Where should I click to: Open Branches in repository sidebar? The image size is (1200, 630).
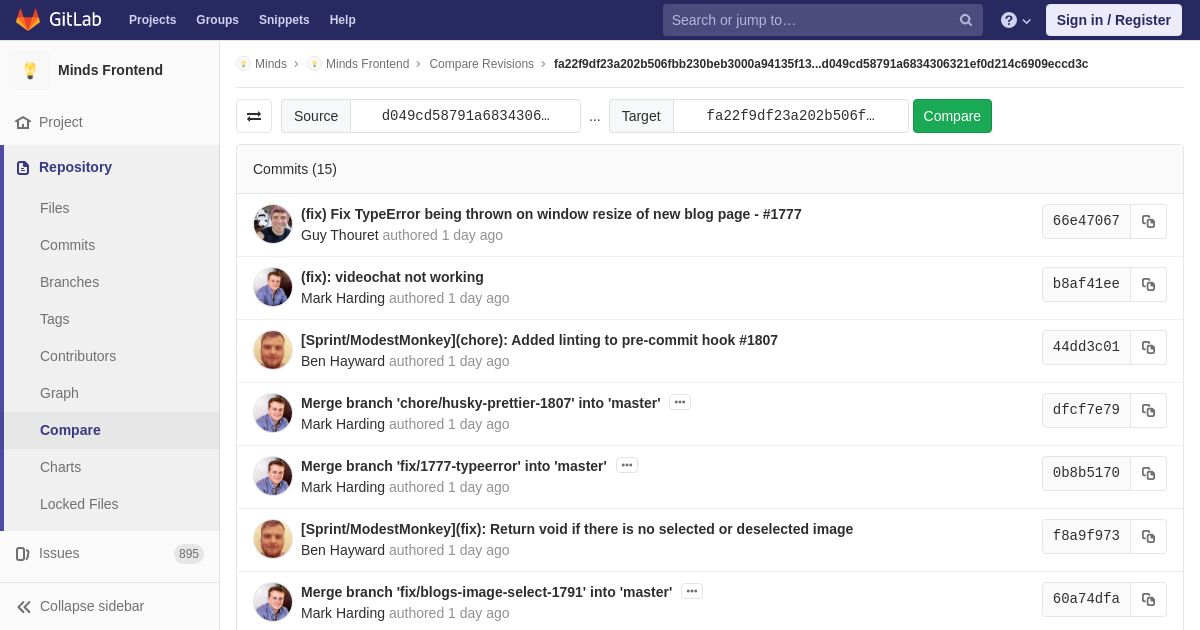[x=69, y=282]
